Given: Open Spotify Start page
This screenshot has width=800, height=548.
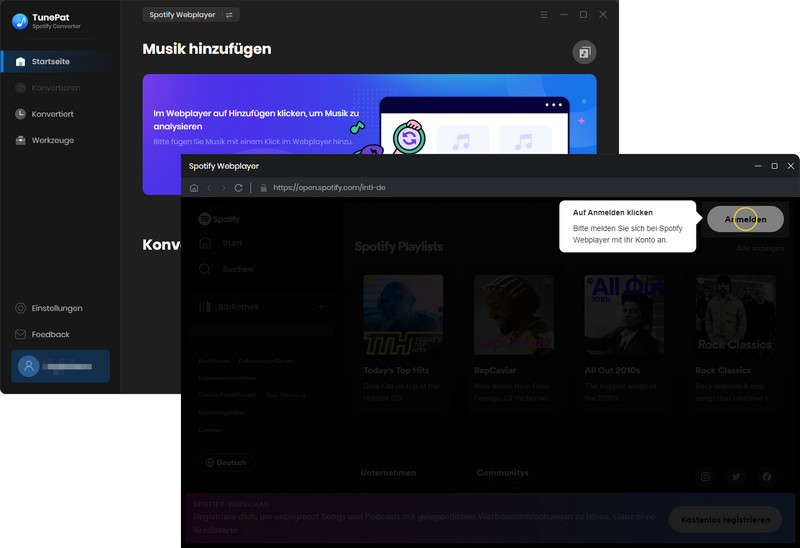Looking at the screenshot, I should pos(220,243).
